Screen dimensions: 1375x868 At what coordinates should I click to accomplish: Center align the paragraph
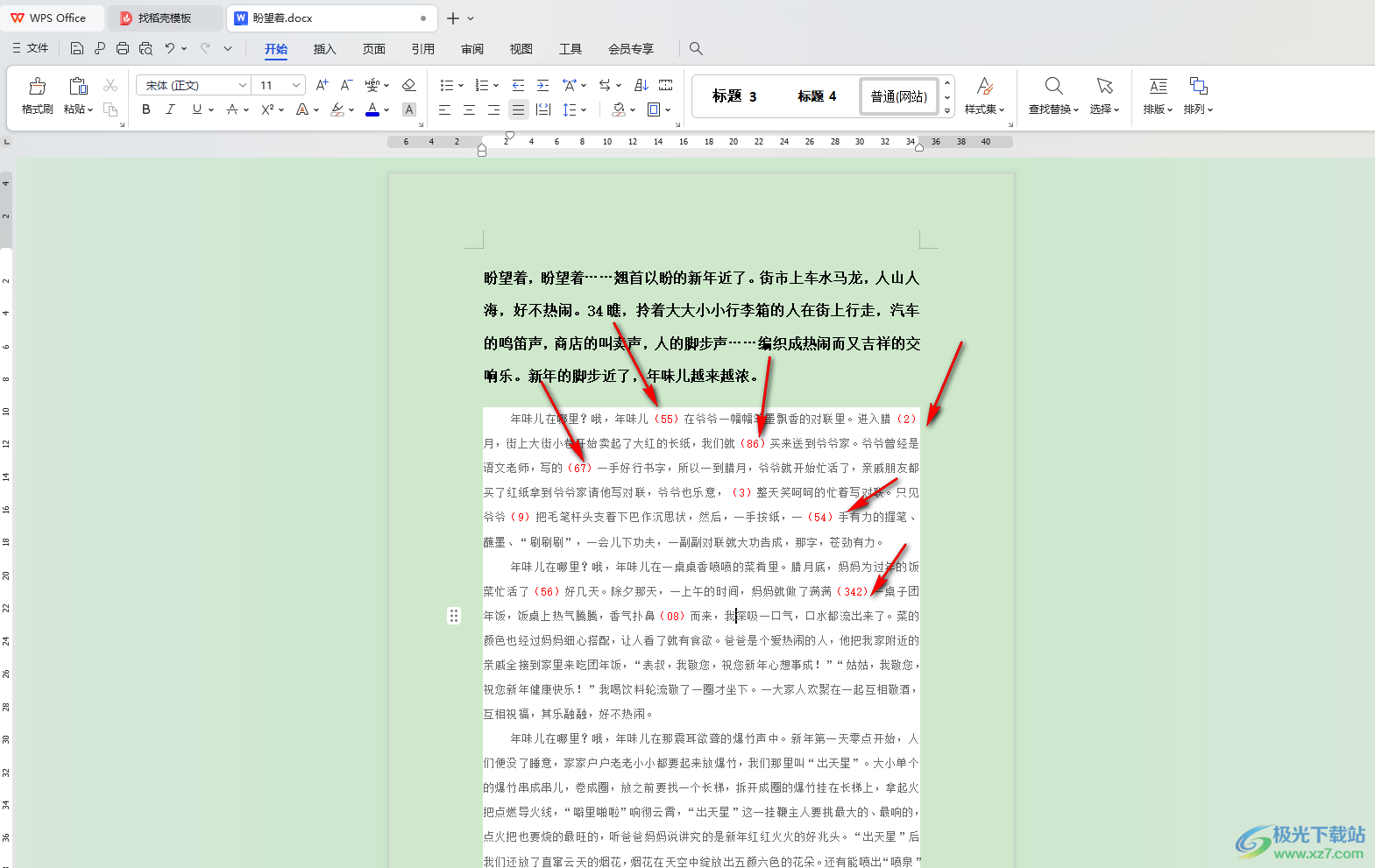coord(470,109)
